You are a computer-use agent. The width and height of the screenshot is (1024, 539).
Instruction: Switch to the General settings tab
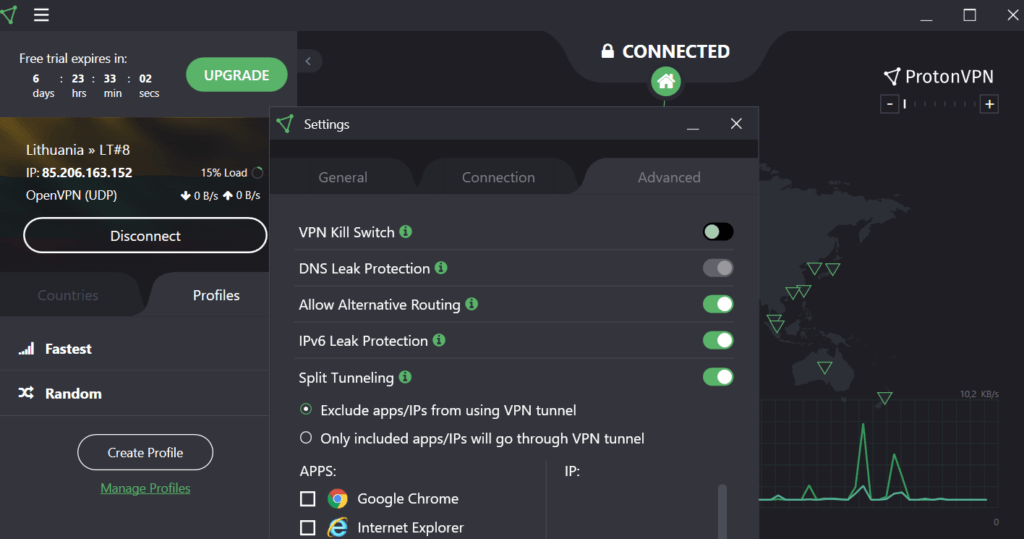(343, 177)
